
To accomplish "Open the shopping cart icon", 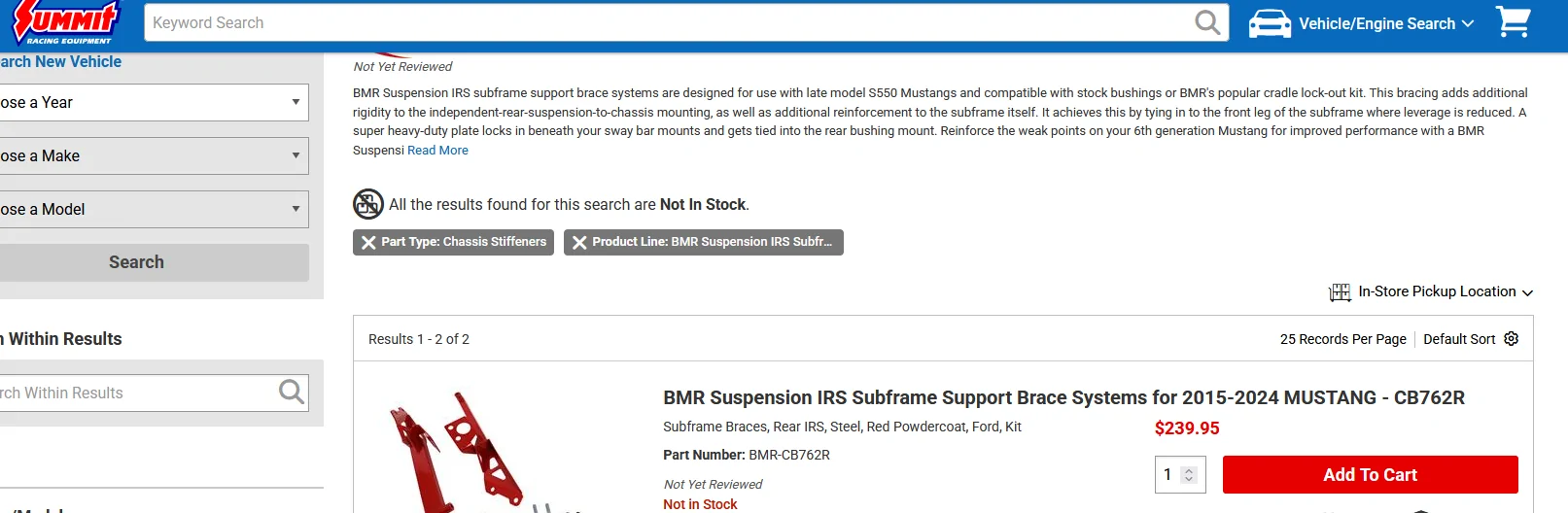I will pos(1513,21).
